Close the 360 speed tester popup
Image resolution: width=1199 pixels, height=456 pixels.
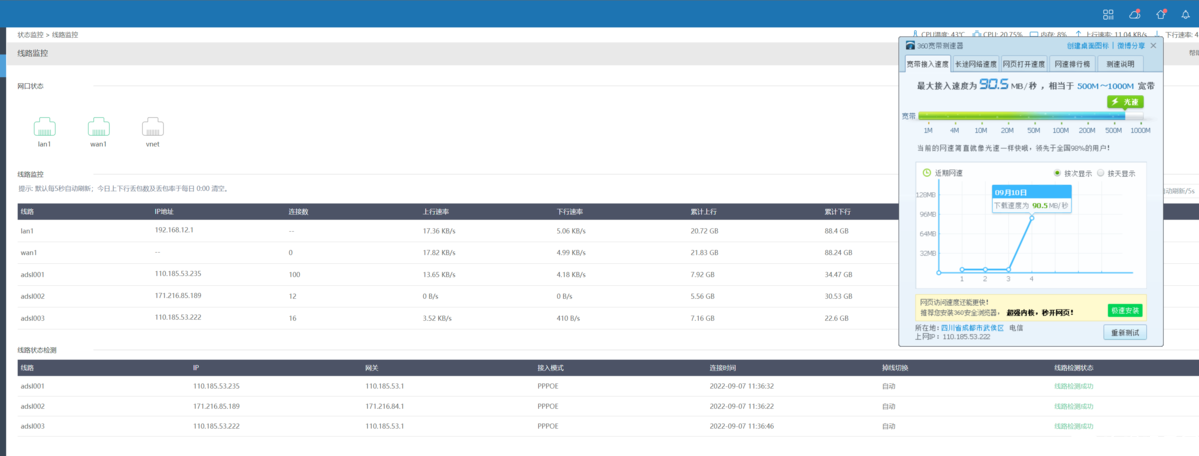1153,46
